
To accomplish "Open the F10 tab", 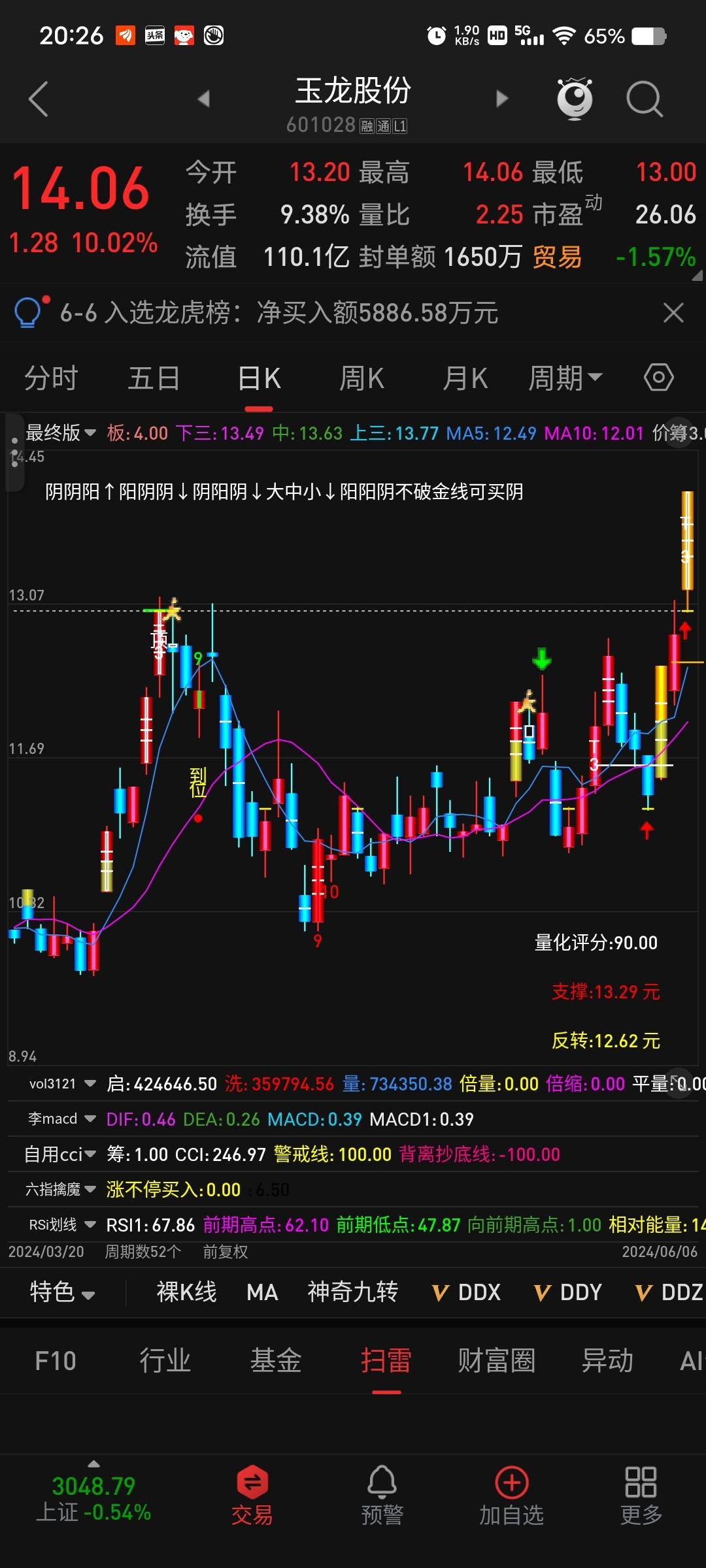I will (x=56, y=1362).
